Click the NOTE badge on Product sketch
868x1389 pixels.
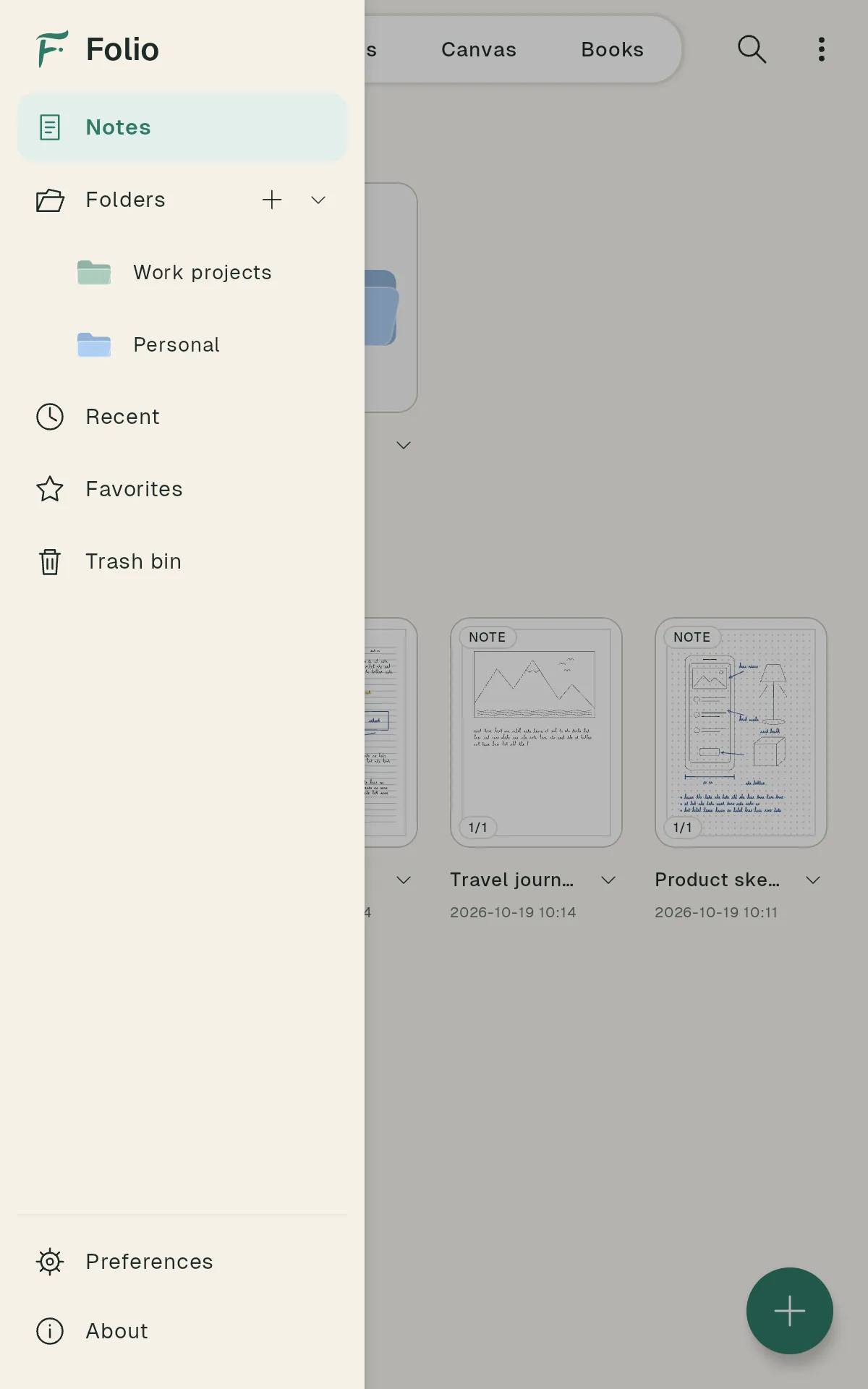point(692,637)
